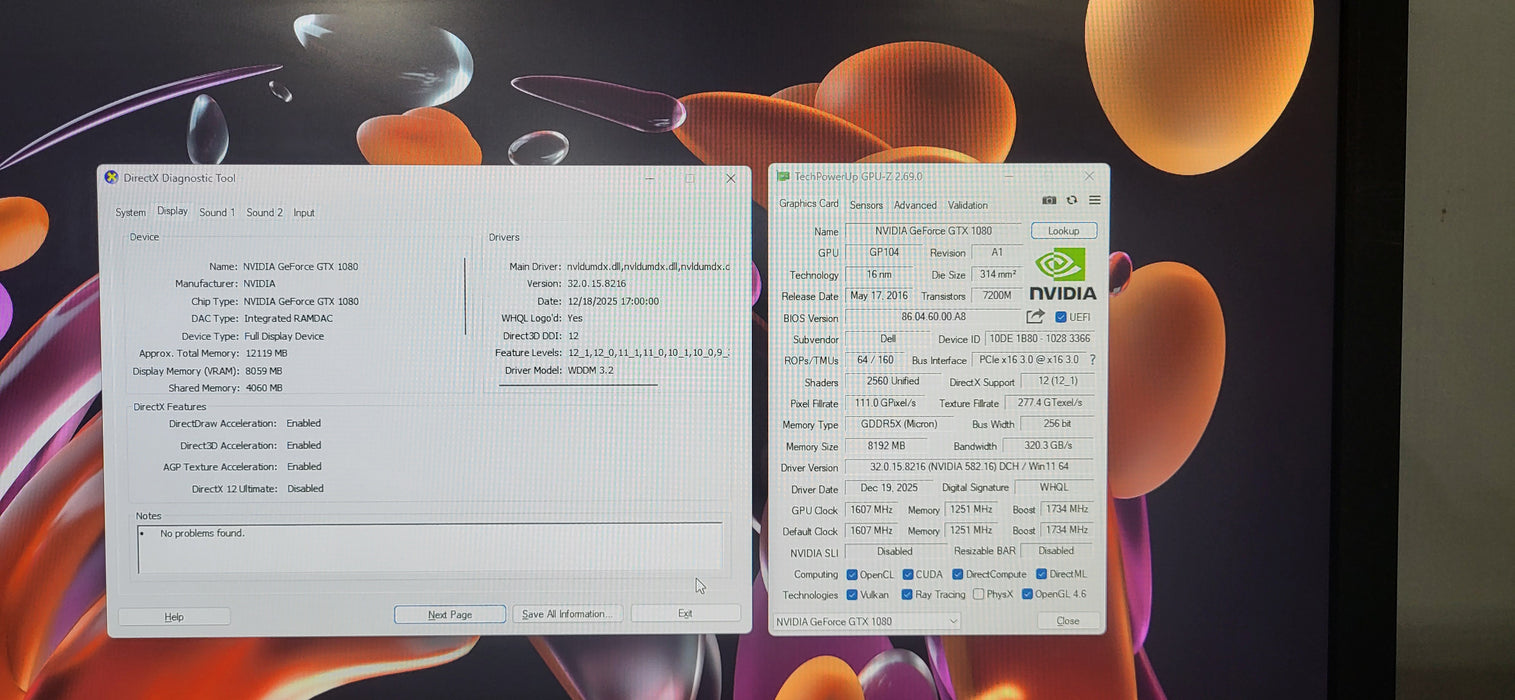Click the DirectX 12 Ultimate Disabled value

(306, 489)
